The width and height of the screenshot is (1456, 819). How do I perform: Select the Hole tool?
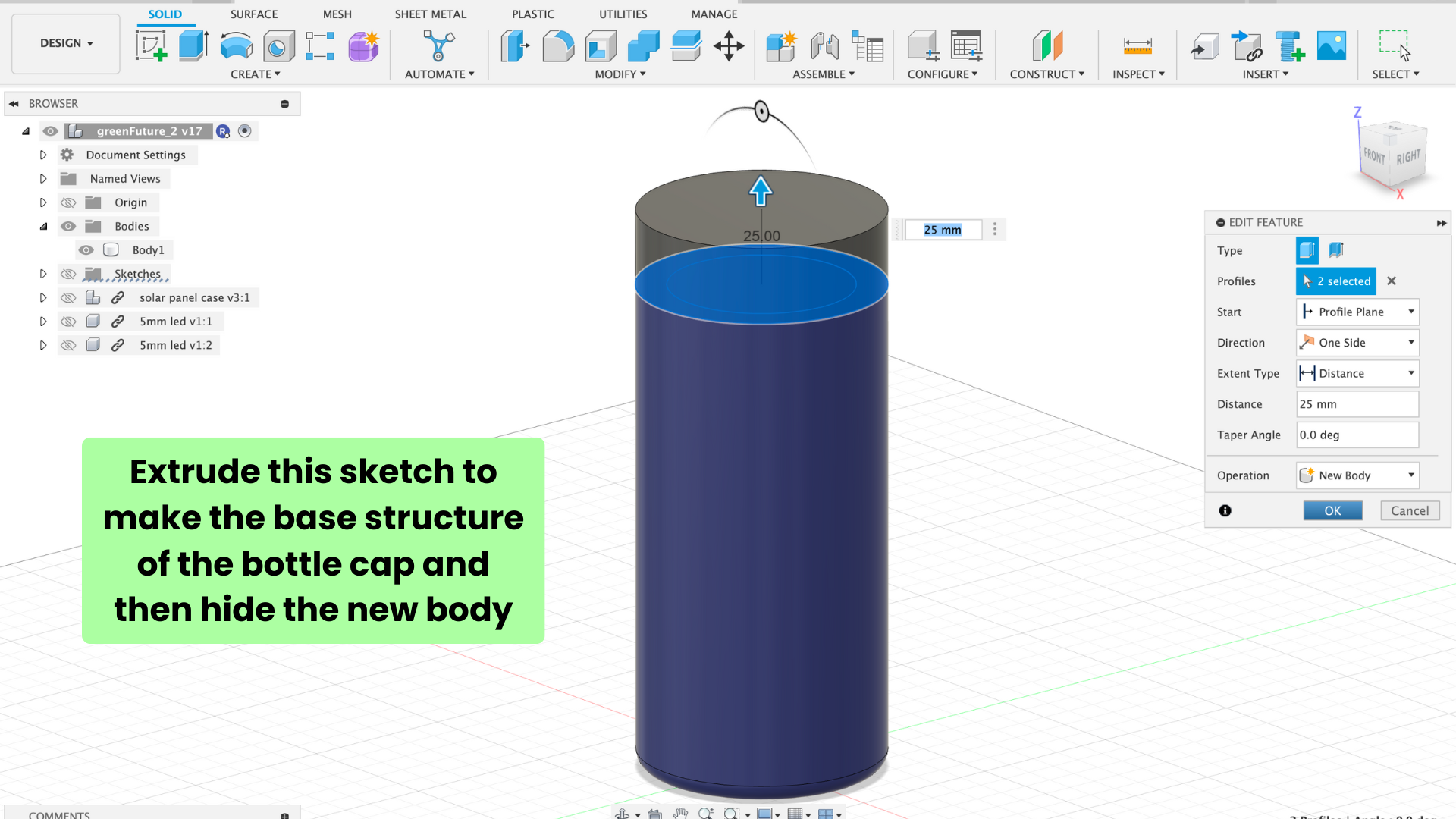pyautogui.click(x=278, y=46)
